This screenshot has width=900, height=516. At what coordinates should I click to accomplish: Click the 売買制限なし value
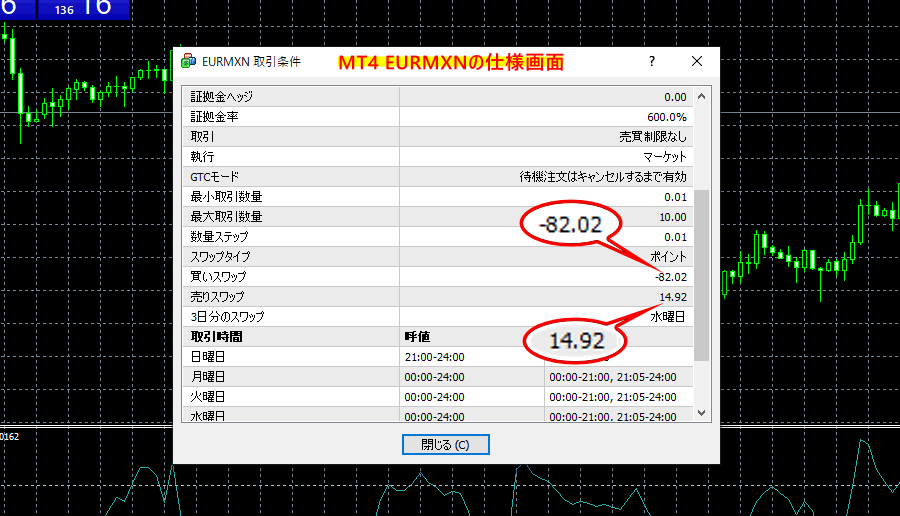pyautogui.click(x=653, y=137)
